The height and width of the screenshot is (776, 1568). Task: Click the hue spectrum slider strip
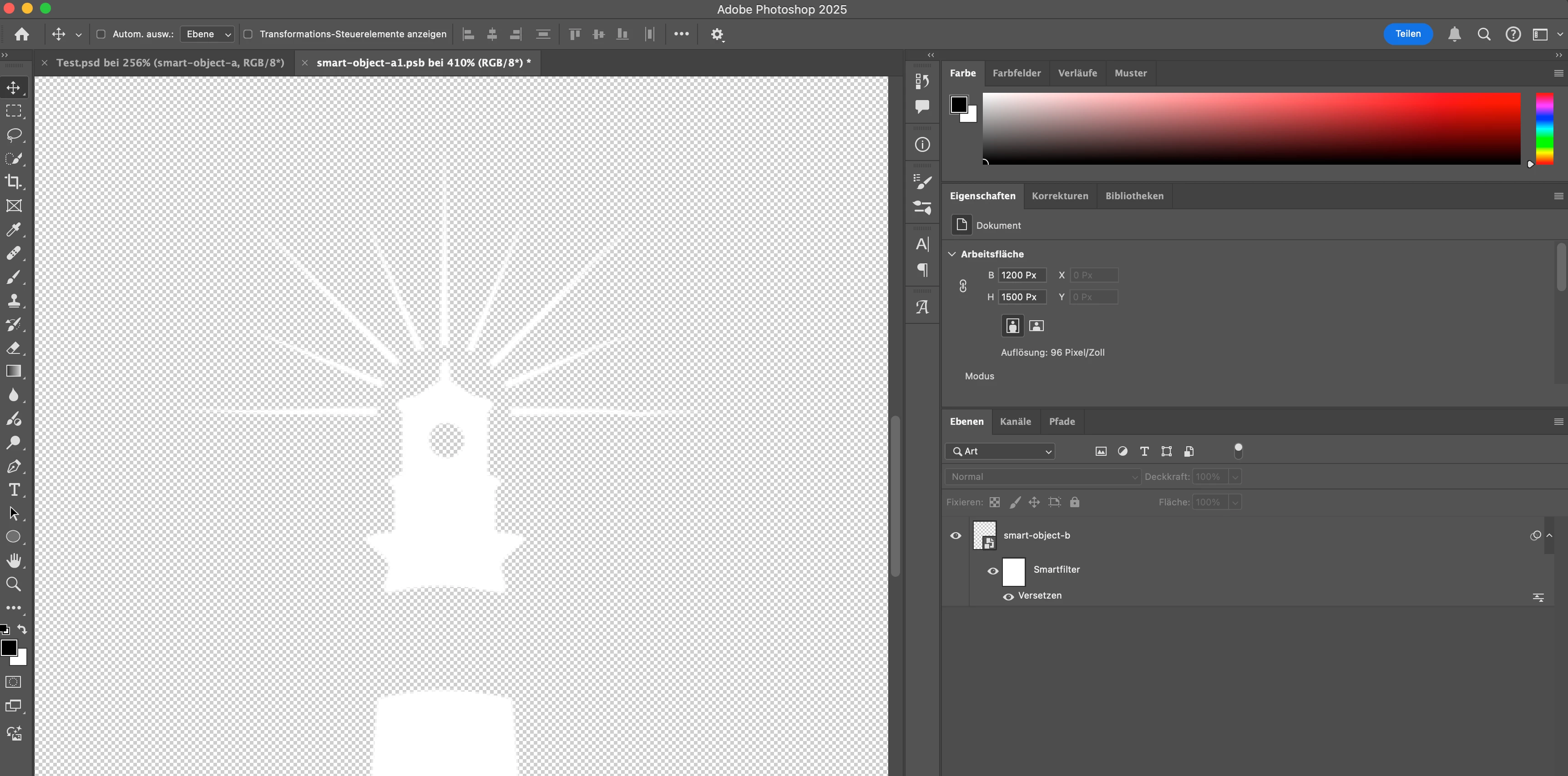tap(1544, 128)
